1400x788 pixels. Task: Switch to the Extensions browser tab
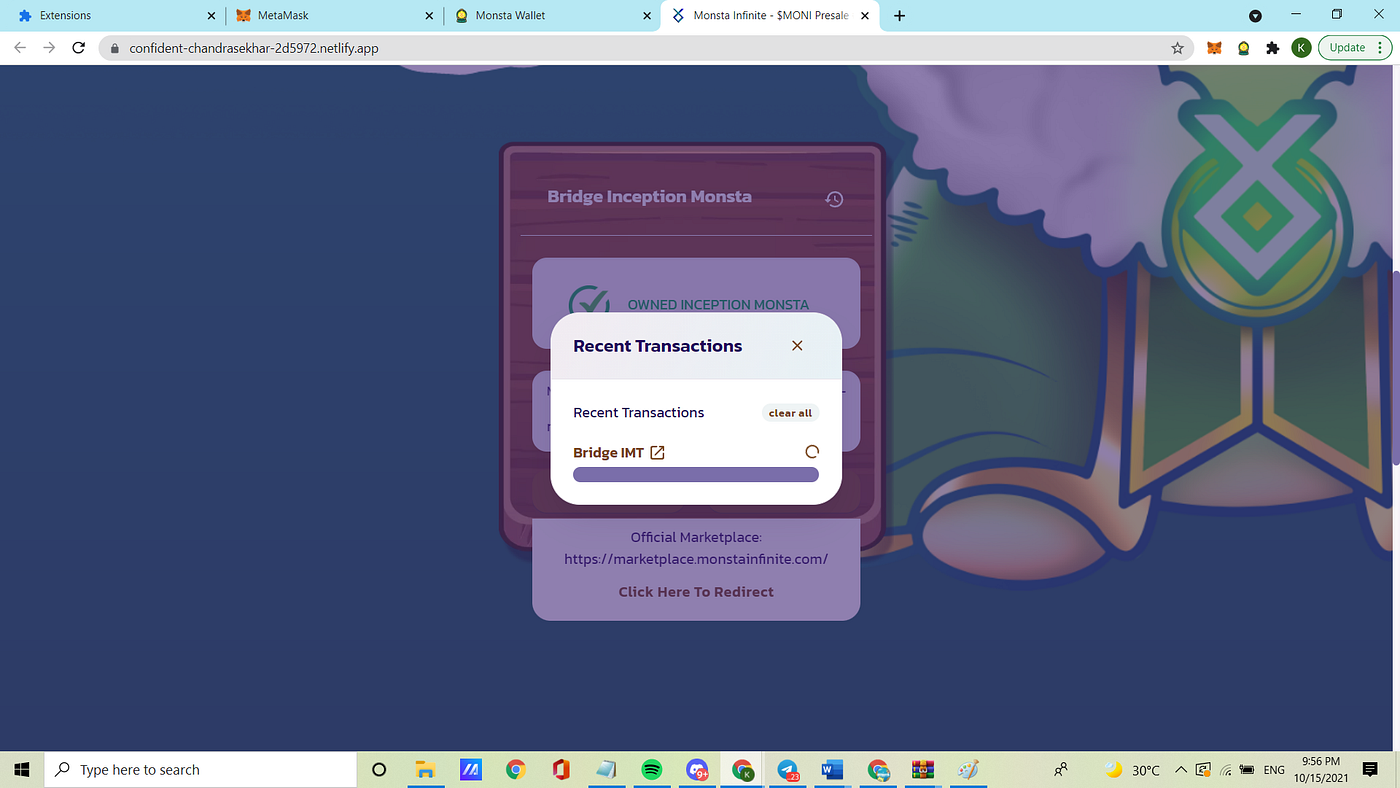pos(116,16)
